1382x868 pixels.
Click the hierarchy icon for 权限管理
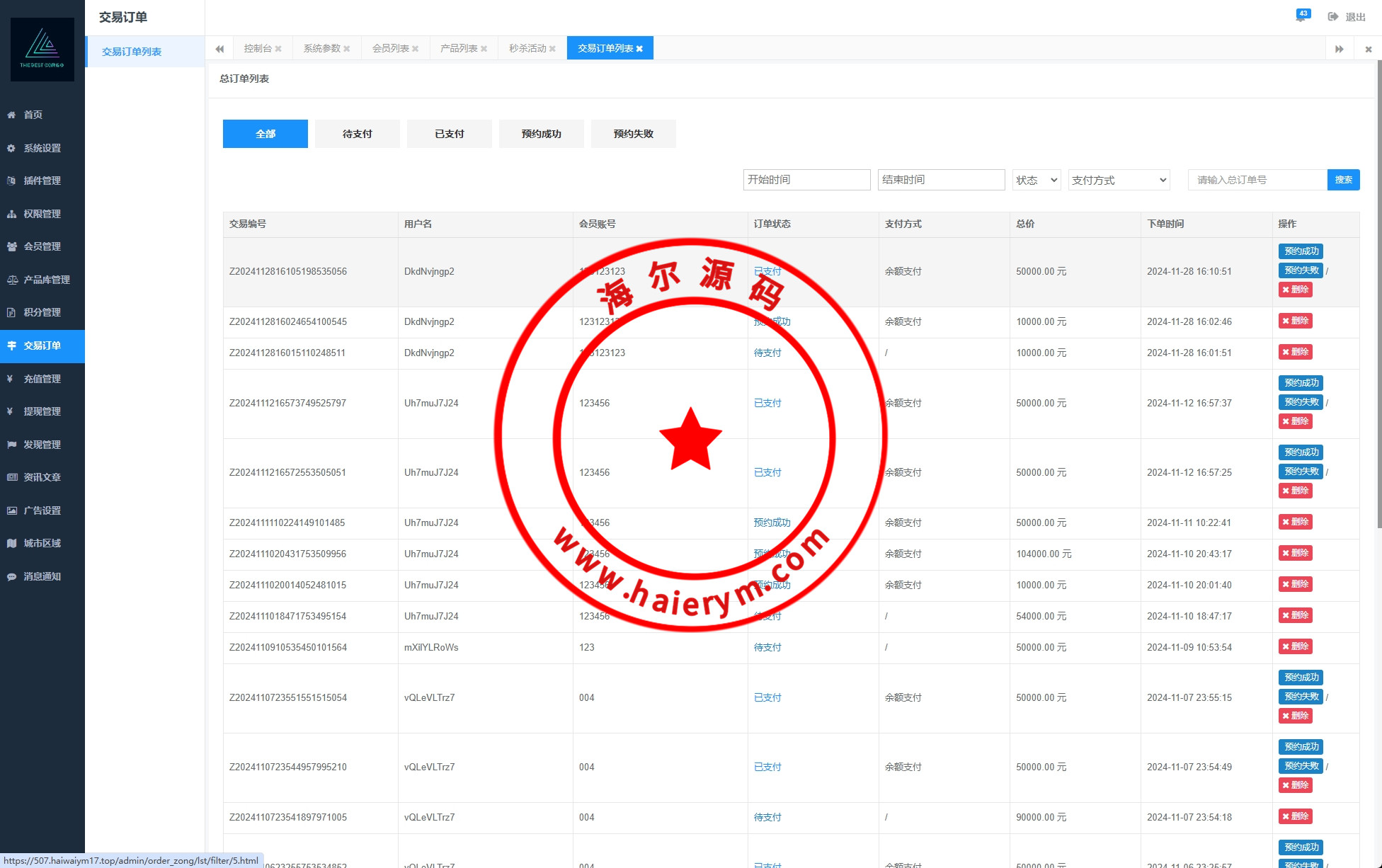point(11,214)
